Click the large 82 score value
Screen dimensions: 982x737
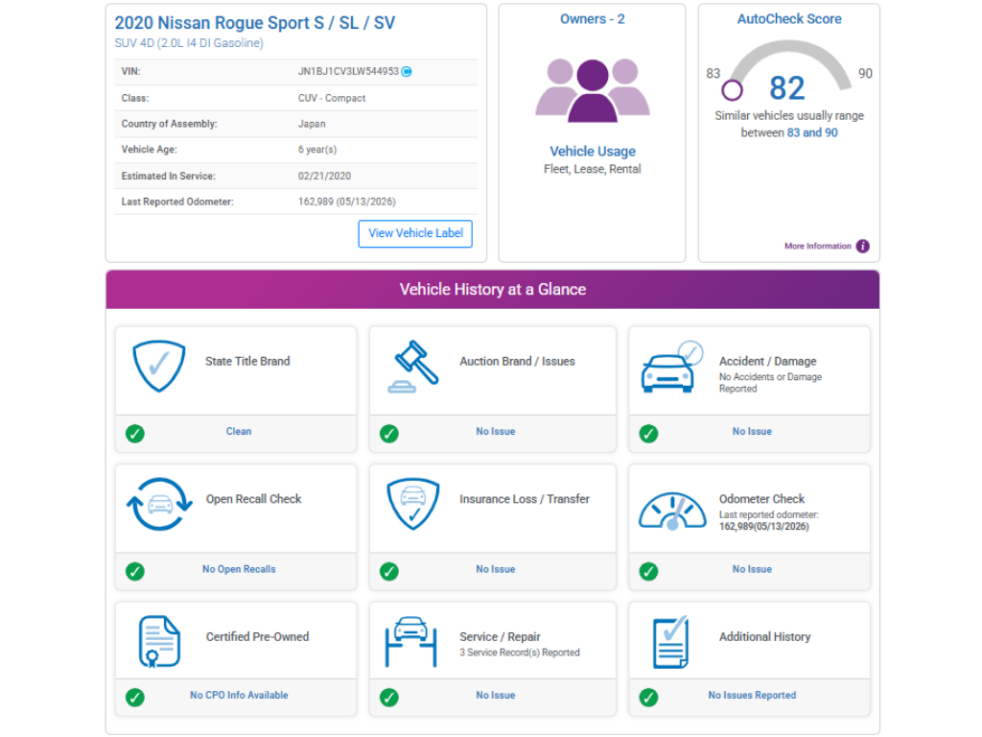tap(787, 88)
